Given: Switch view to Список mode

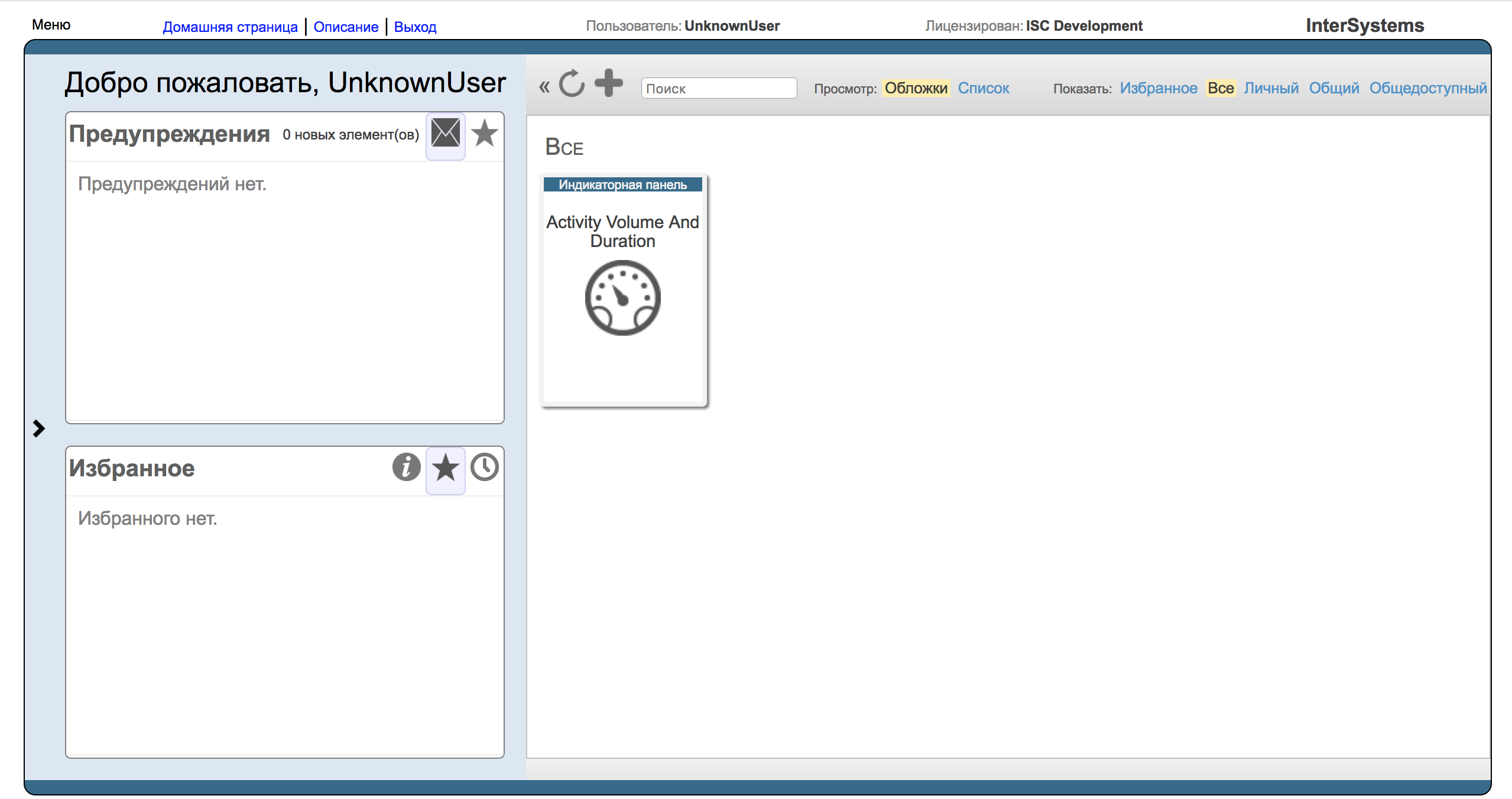Looking at the screenshot, I should click(983, 88).
